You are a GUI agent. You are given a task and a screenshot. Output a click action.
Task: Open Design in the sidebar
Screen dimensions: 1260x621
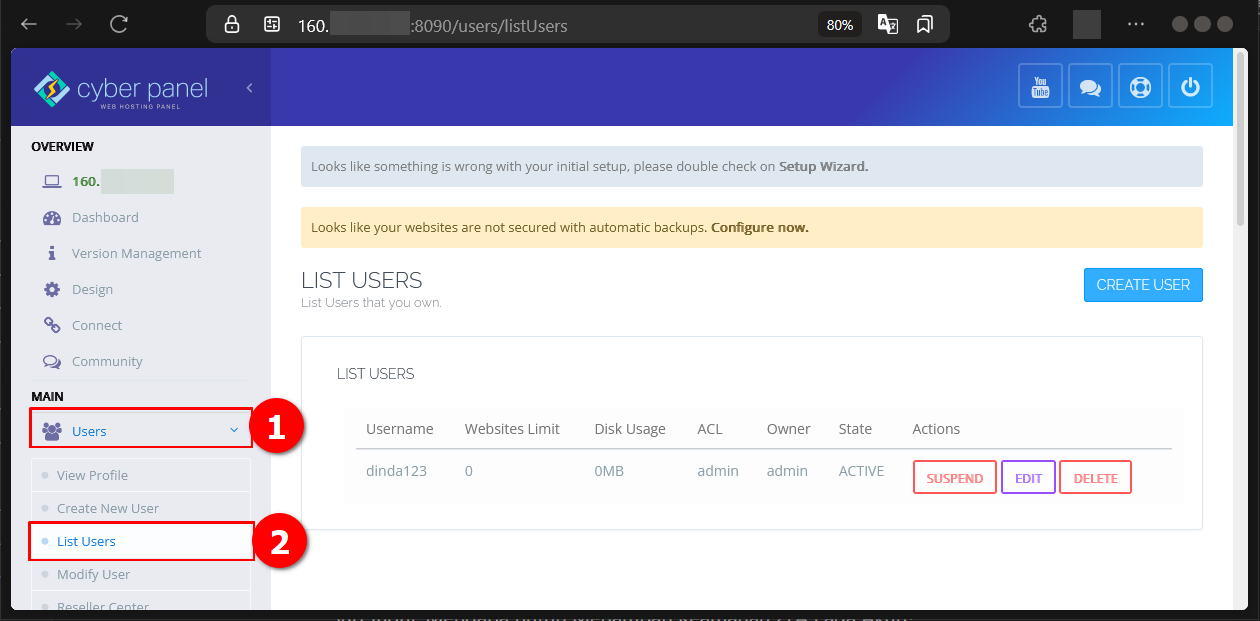tap(92, 289)
